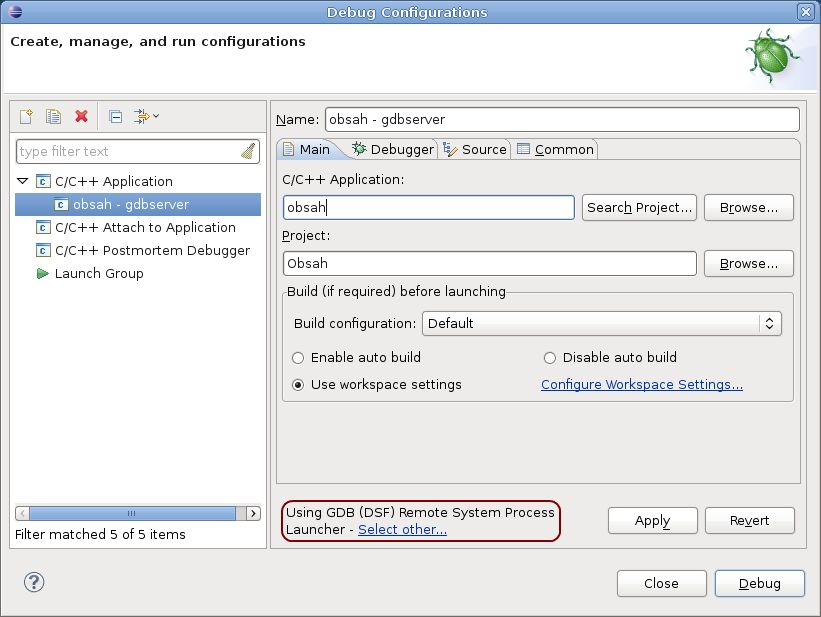Click the Eclipse icon in title bar

click(x=15, y=11)
